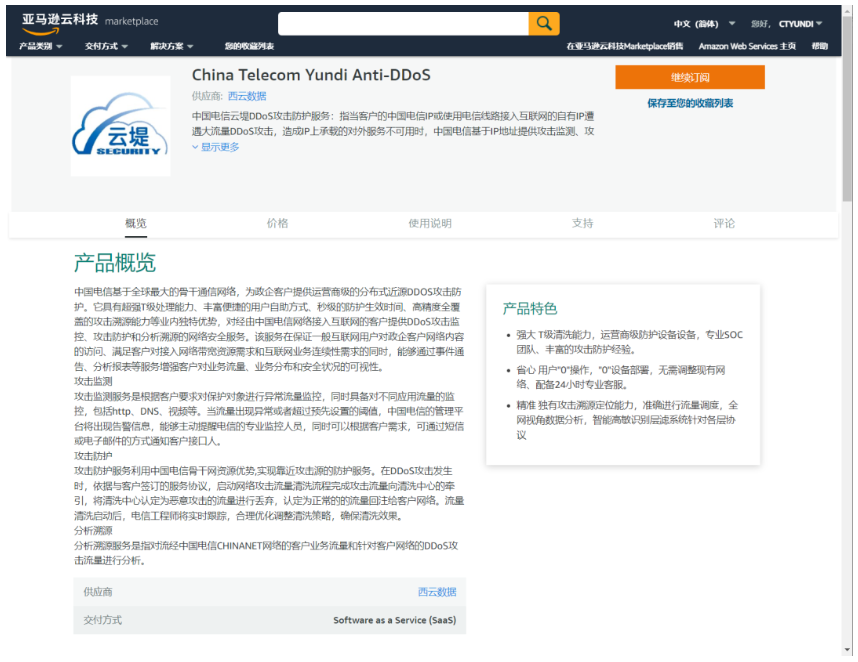Click the 产品概览 heading
The image size is (858, 662).
115,263
